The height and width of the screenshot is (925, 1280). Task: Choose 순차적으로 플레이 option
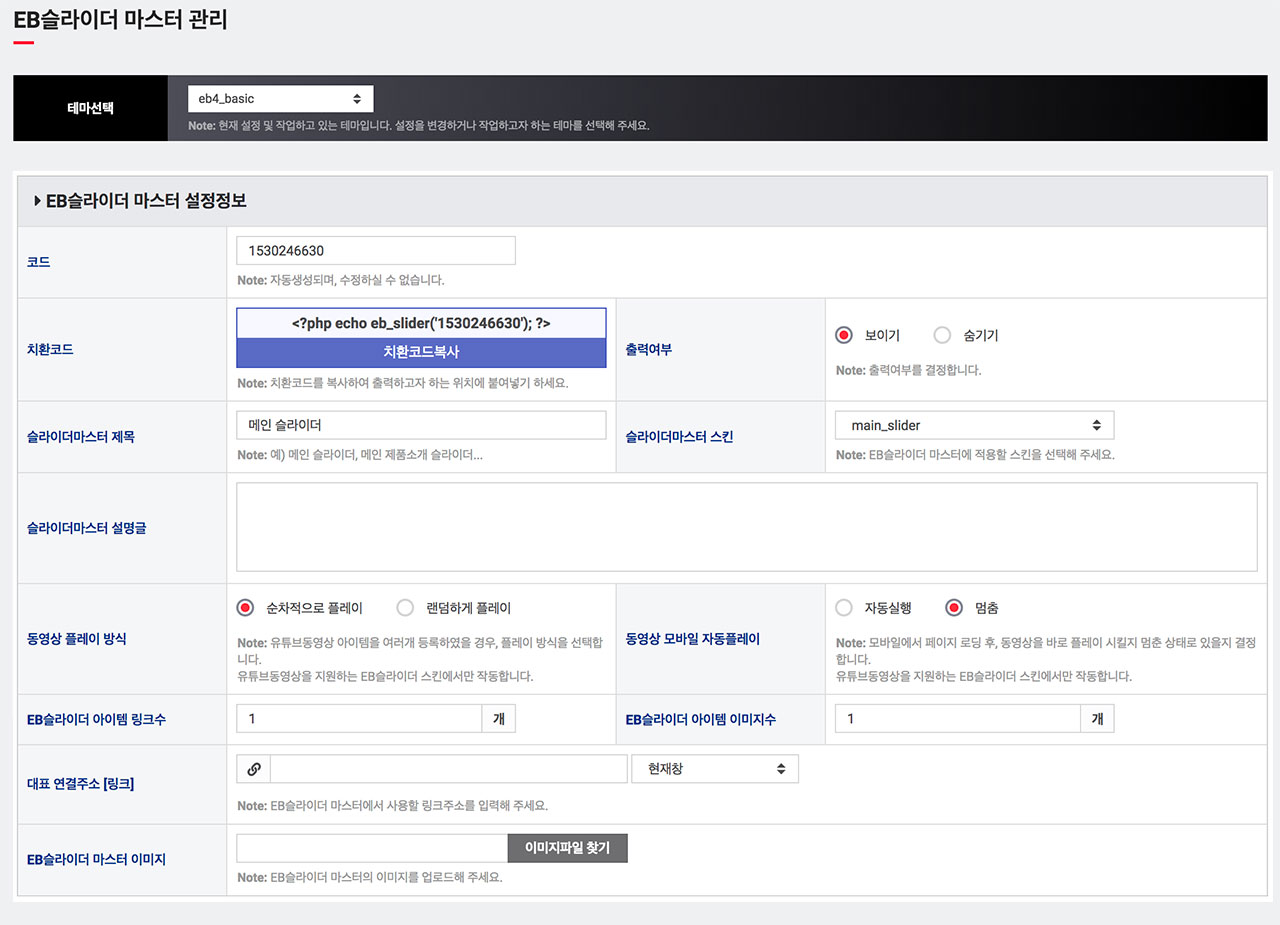(x=246, y=608)
